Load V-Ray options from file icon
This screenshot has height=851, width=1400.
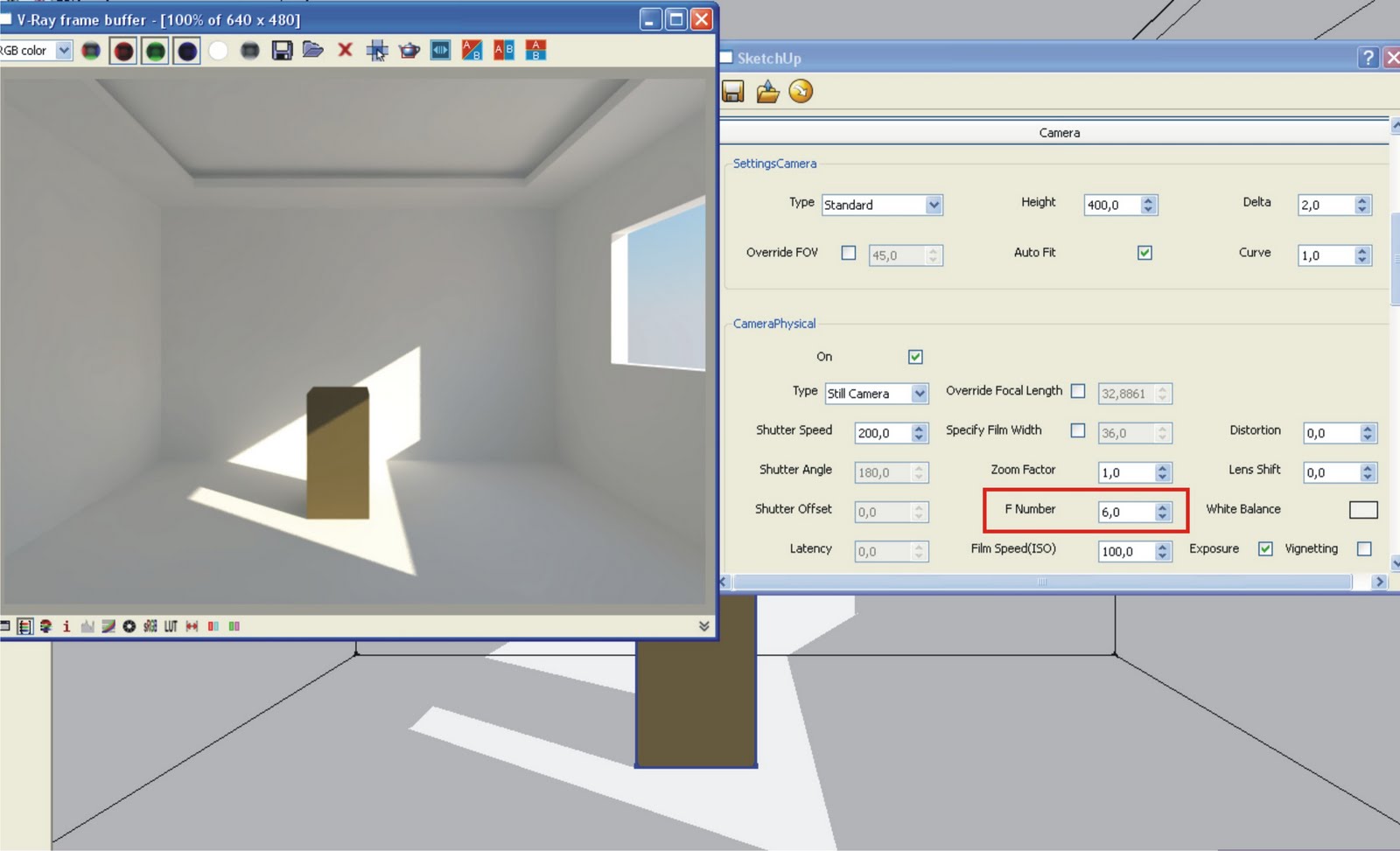pyautogui.click(x=767, y=91)
